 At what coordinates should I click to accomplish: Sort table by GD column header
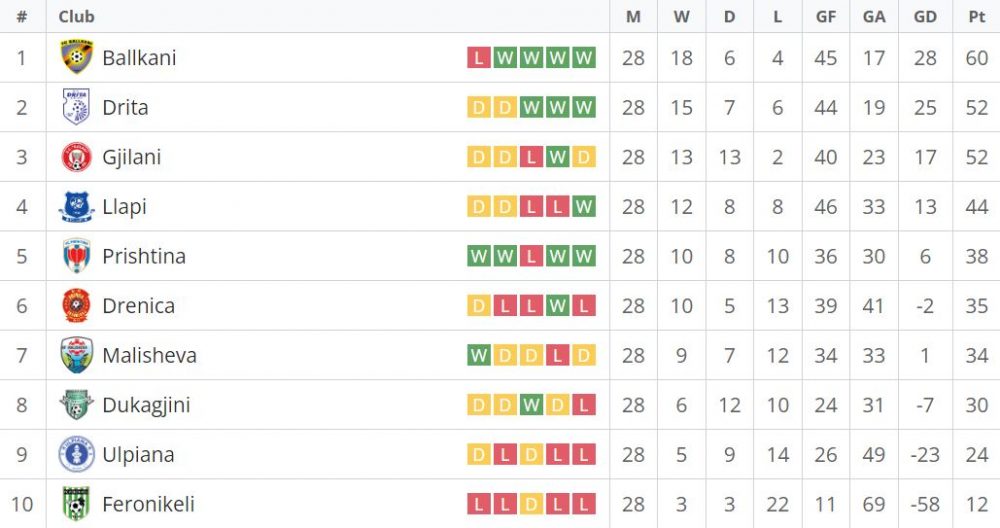pos(925,16)
